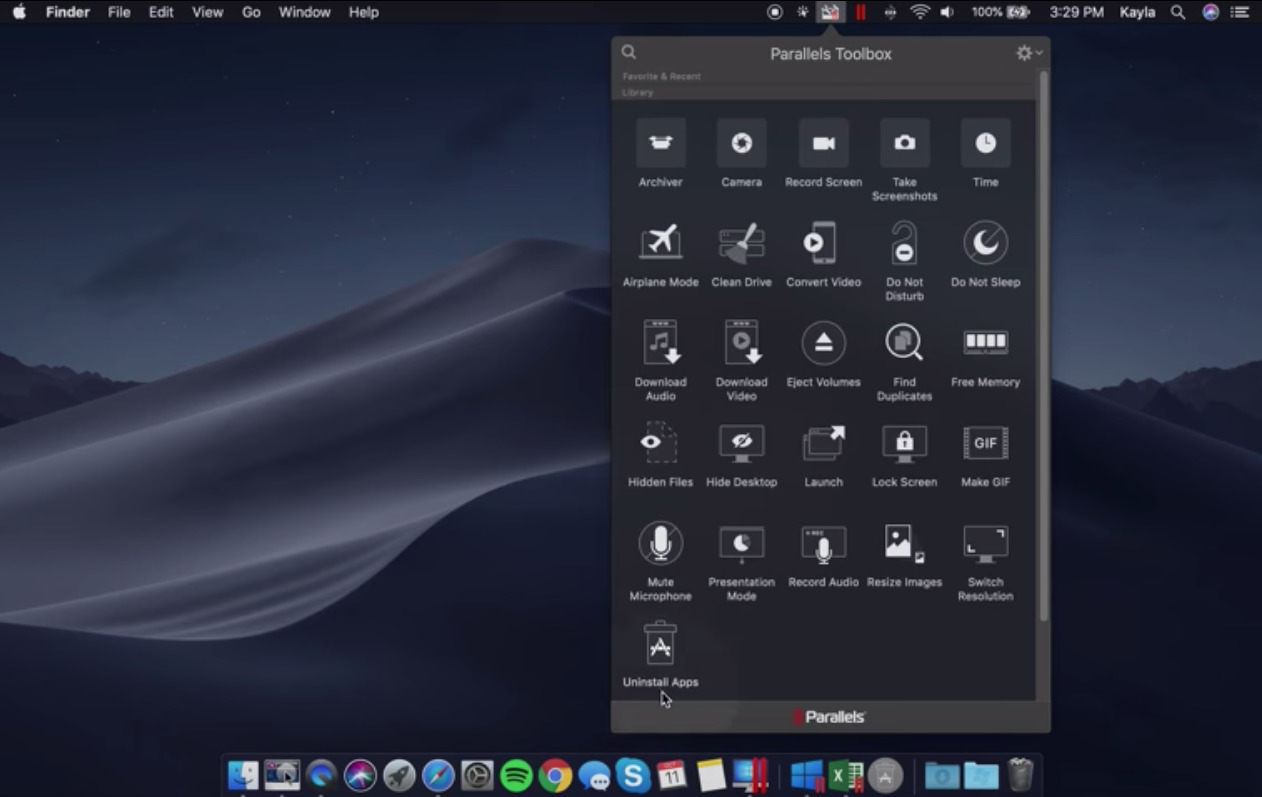Click the "Library" section header
The image size is (1262, 797).
[x=638, y=92]
